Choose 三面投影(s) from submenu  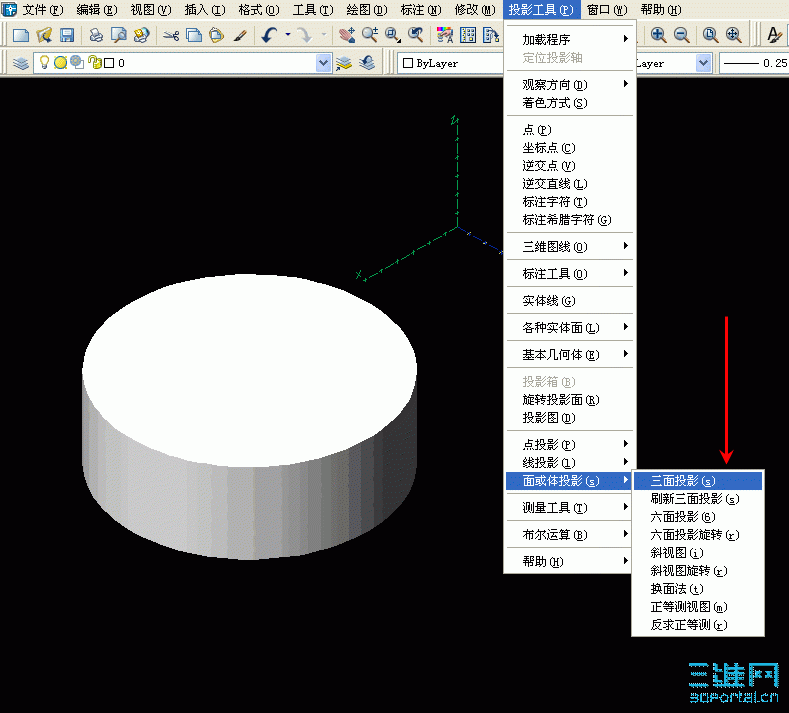pos(698,481)
